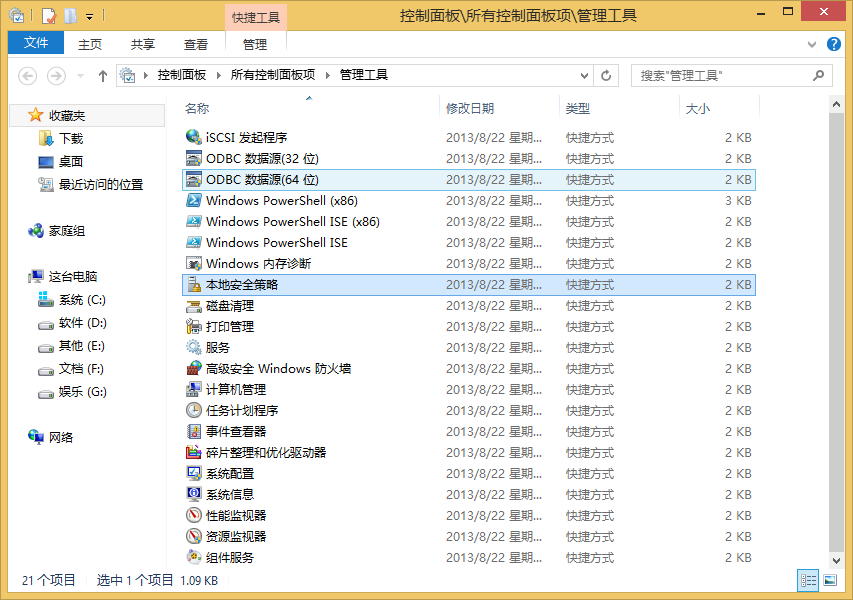Click the 任务计划程序 clock icon
This screenshot has height=600, width=853.
(x=193, y=410)
